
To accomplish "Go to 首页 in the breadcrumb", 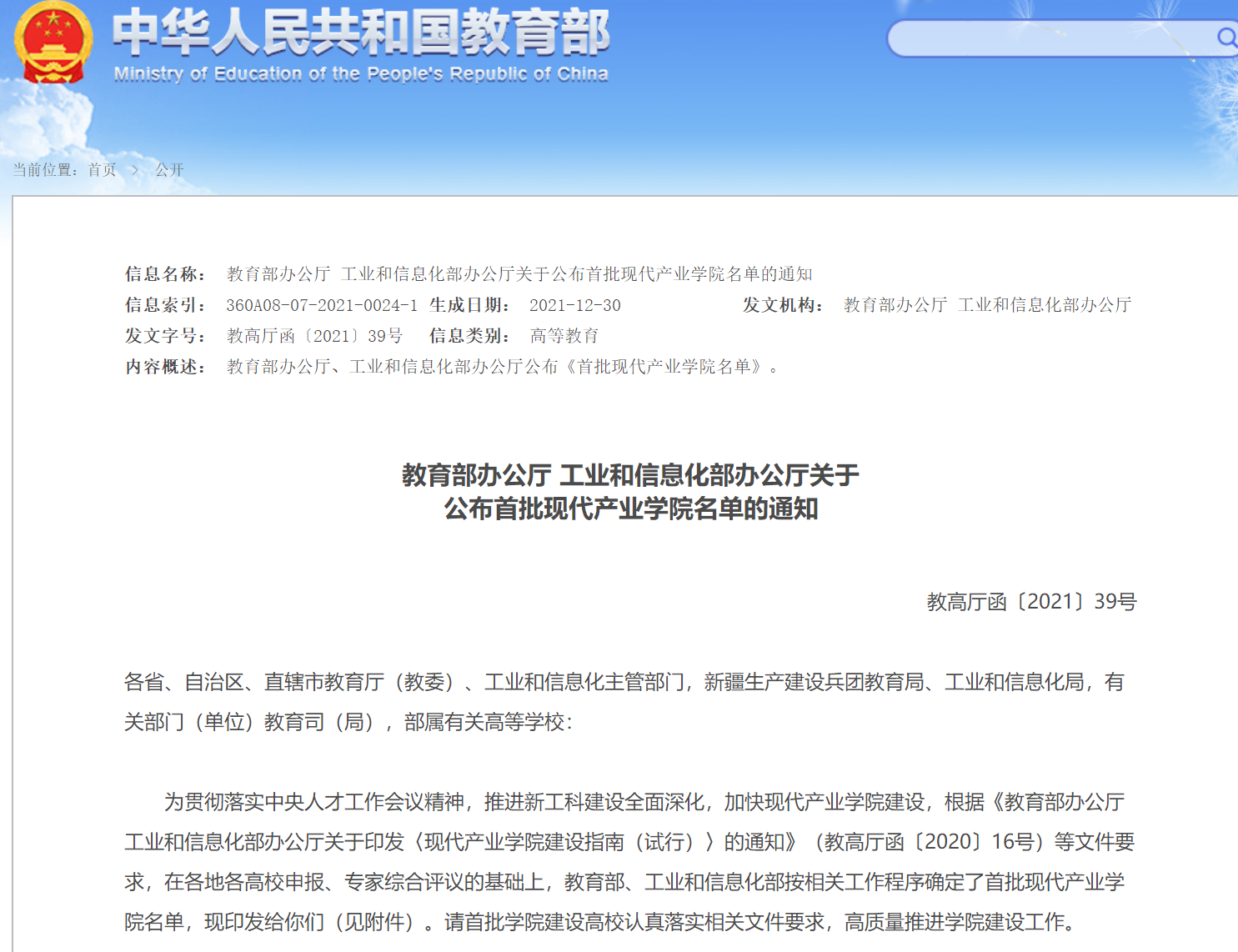I will 102,170.
